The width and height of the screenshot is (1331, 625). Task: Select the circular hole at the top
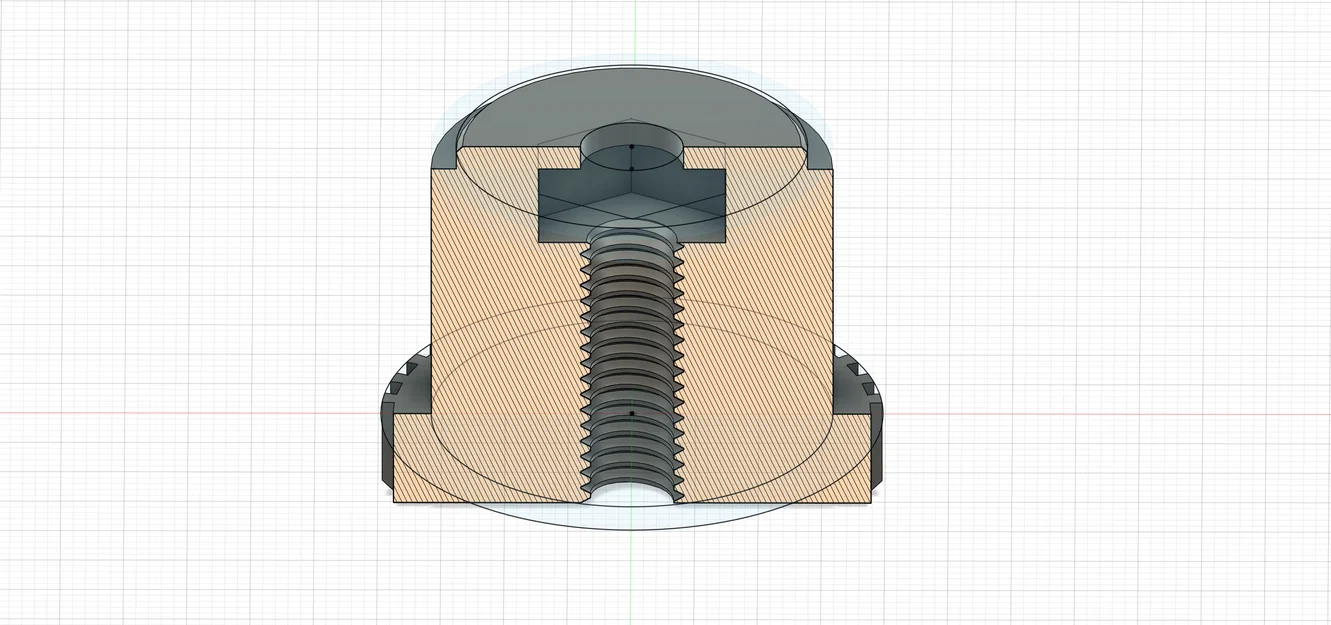coord(631,146)
